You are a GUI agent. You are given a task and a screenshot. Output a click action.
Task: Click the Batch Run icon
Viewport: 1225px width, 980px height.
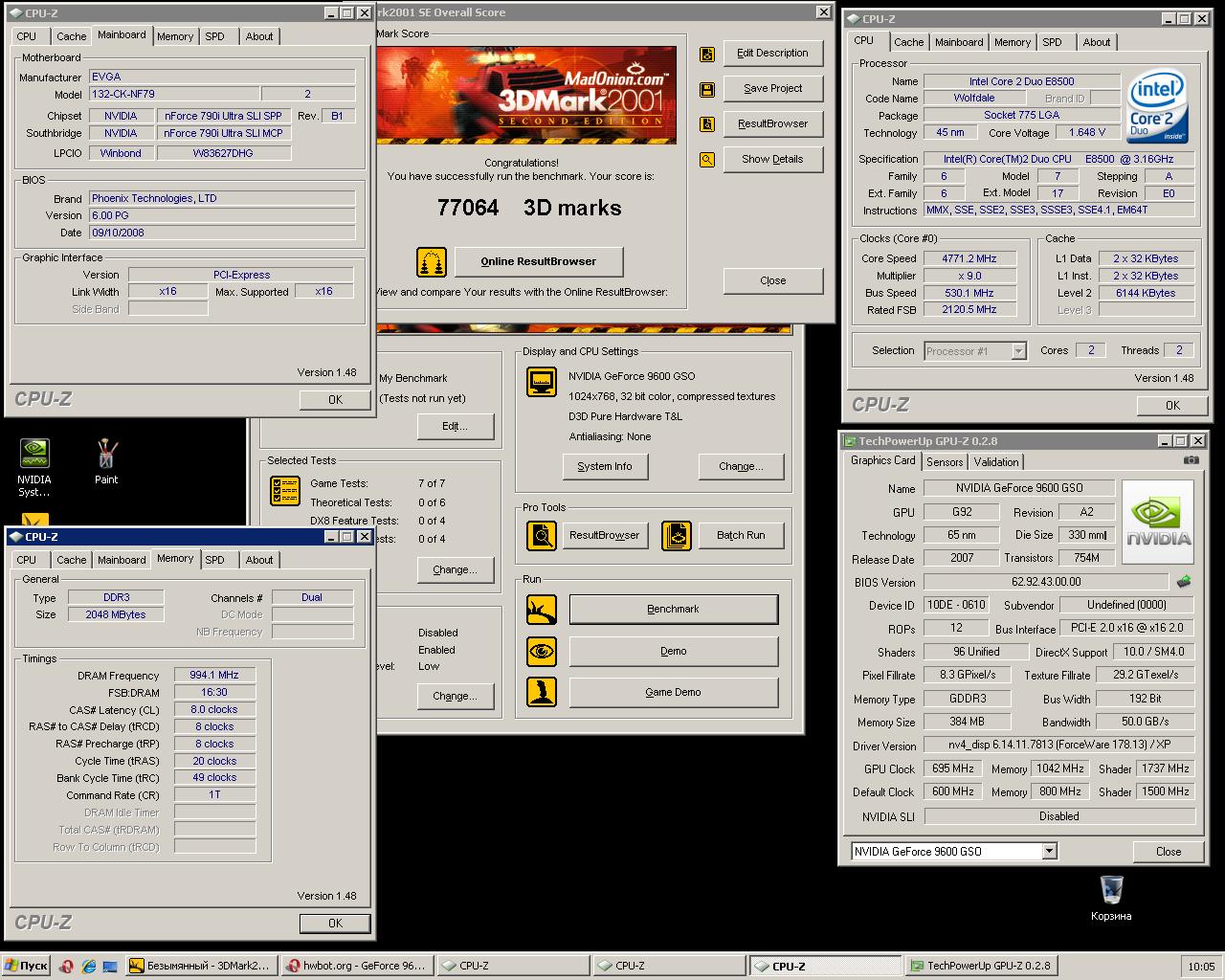pos(676,535)
